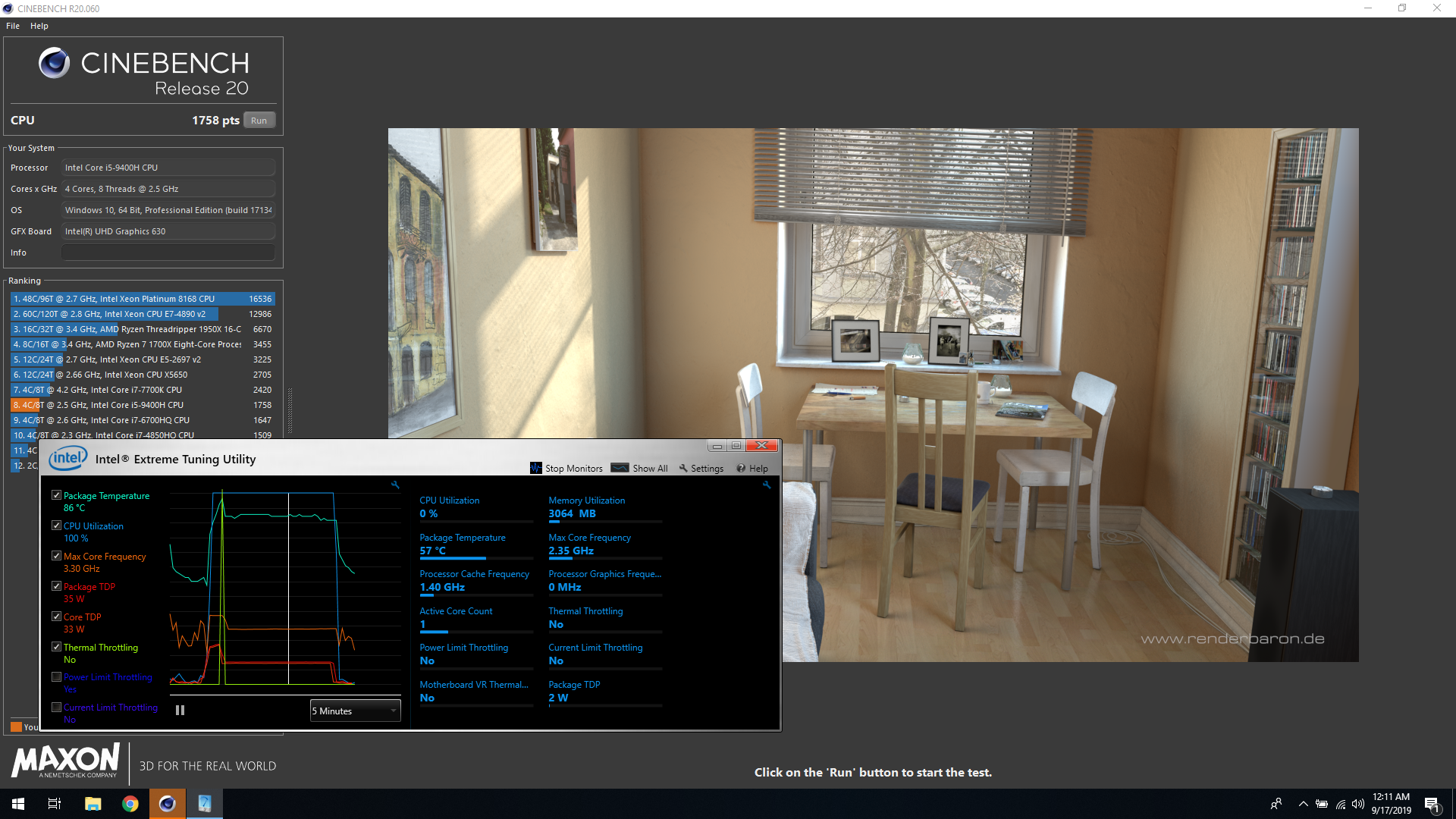Image resolution: width=1456 pixels, height=819 pixels.
Task: Enable Power Limit Throttling graph checkbox
Action: [x=56, y=677]
